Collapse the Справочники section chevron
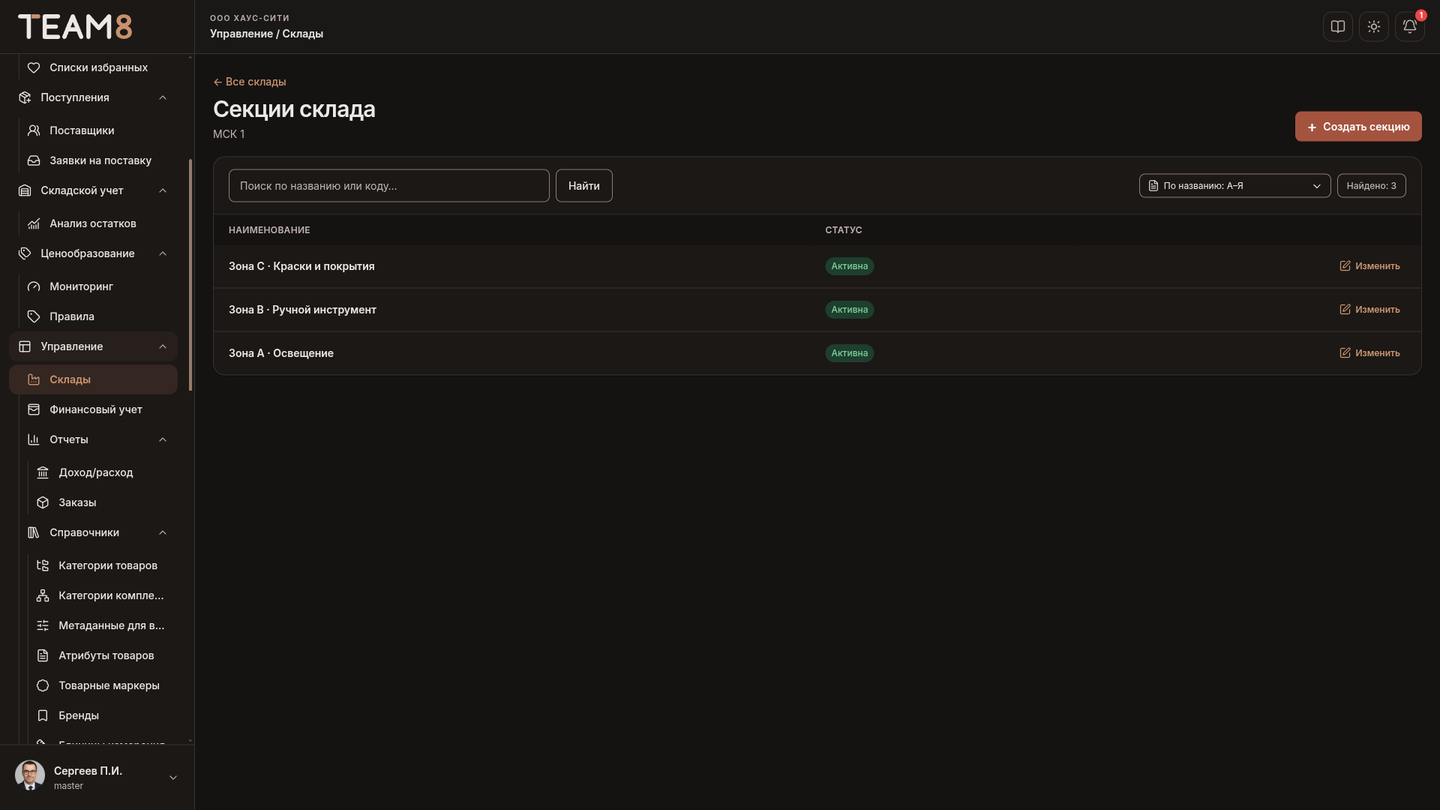Screen dimensions: 1440x810 click(x=163, y=532)
